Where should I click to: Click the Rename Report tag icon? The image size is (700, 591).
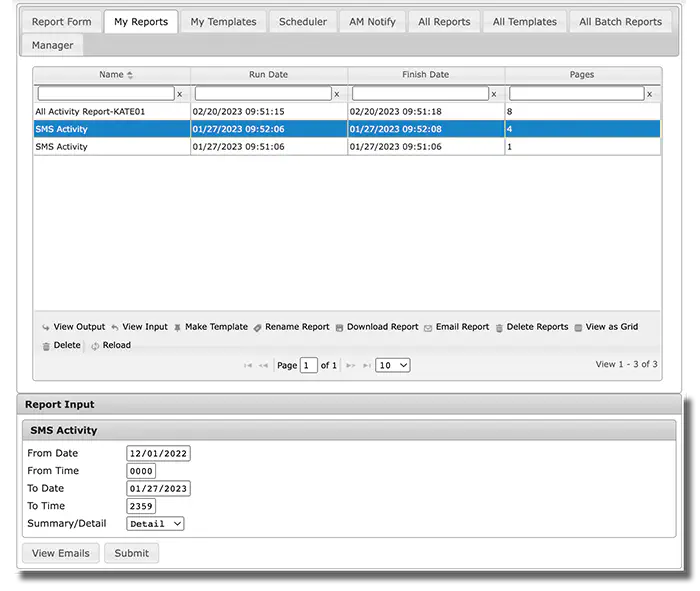[x=257, y=328]
